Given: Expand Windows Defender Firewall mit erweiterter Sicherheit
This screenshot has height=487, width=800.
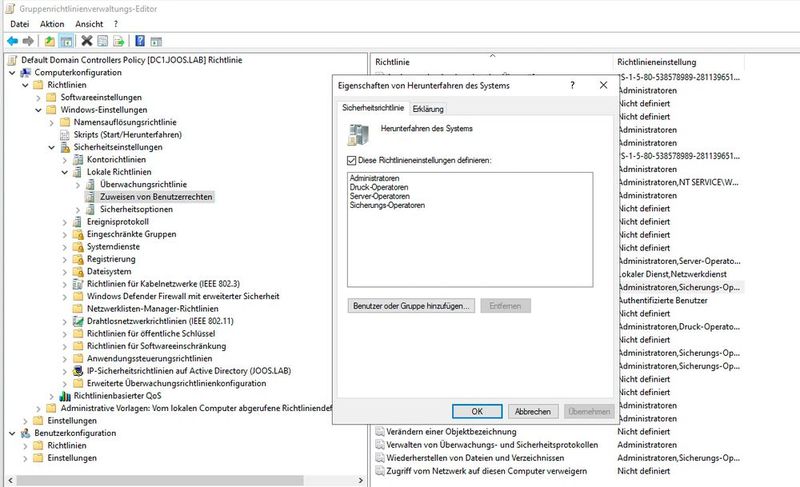Looking at the screenshot, I should 65,296.
